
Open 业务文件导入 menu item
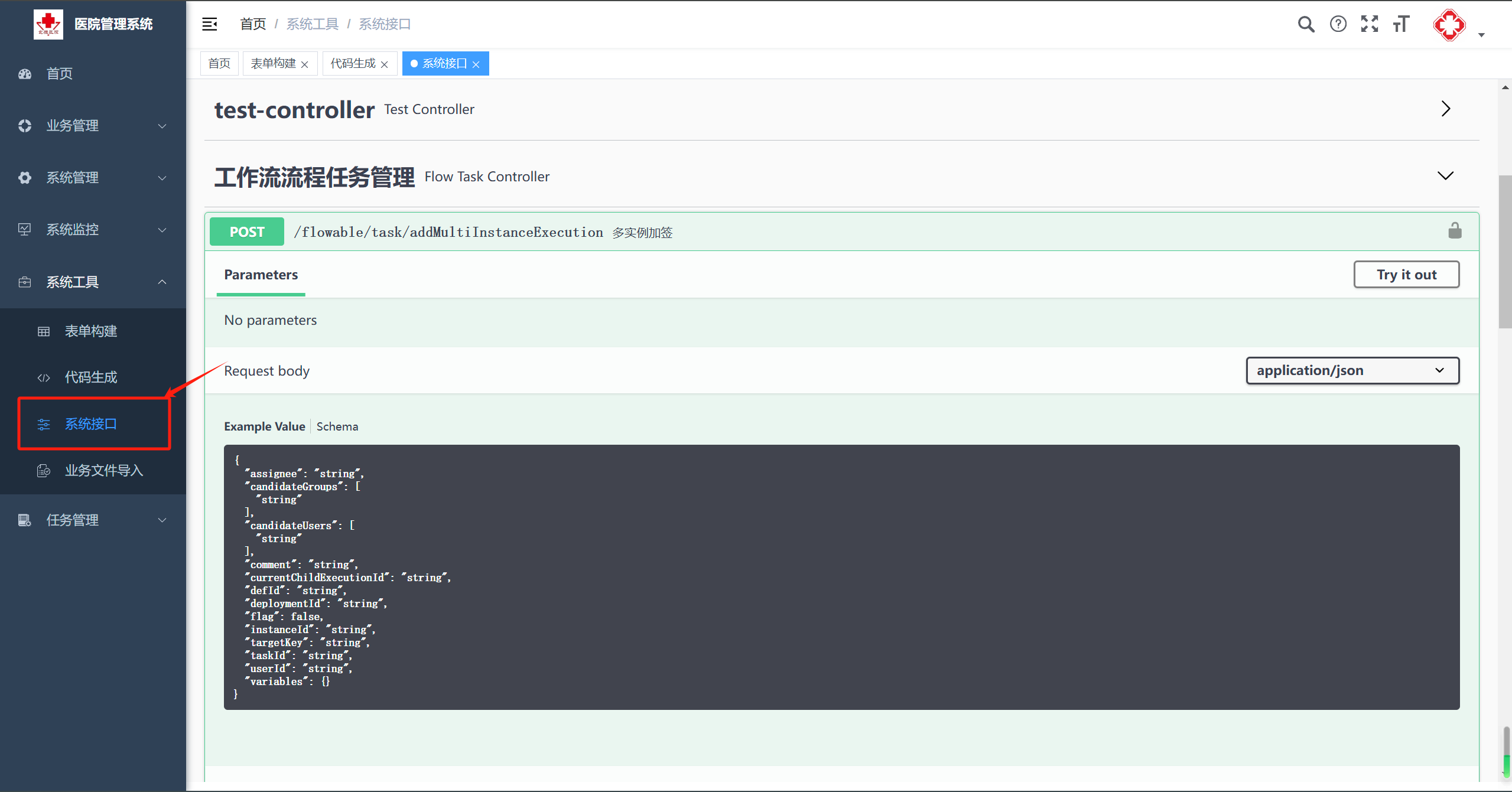click(x=103, y=471)
